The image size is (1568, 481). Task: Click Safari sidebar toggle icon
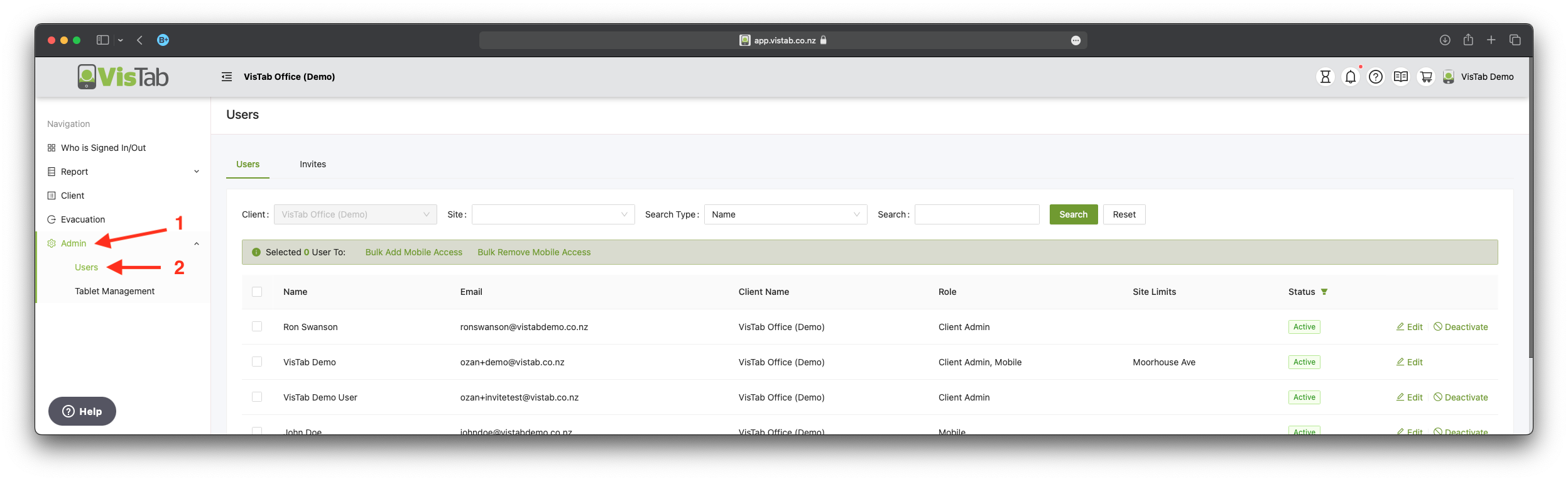(x=102, y=40)
